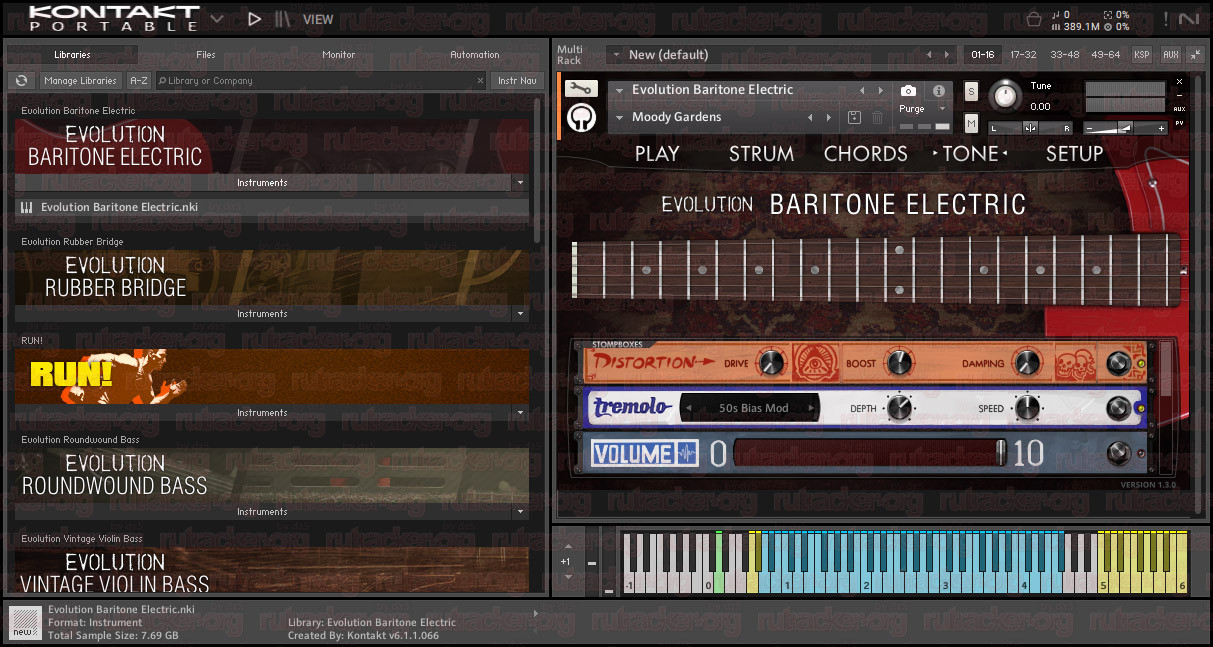Open the SETUP page
Image resolution: width=1213 pixels, height=647 pixels.
1075,154
